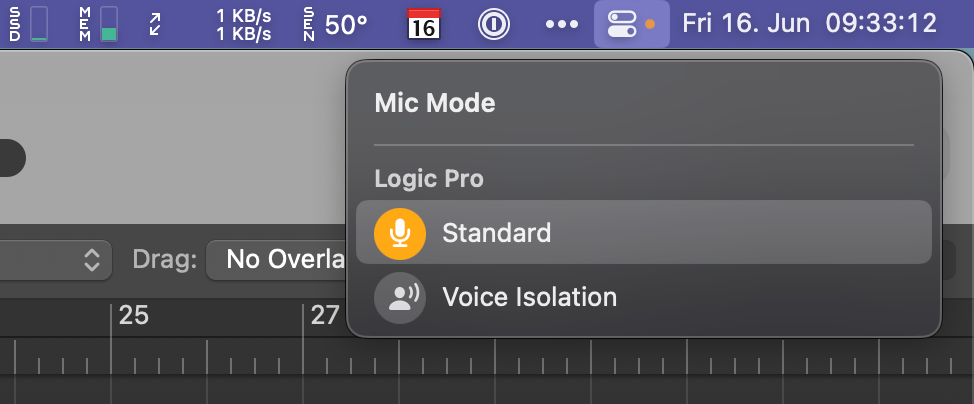Click the Mic Mode panel header
Viewport: 974px width, 404px height.
pyautogui.click(x=435, y=102)
